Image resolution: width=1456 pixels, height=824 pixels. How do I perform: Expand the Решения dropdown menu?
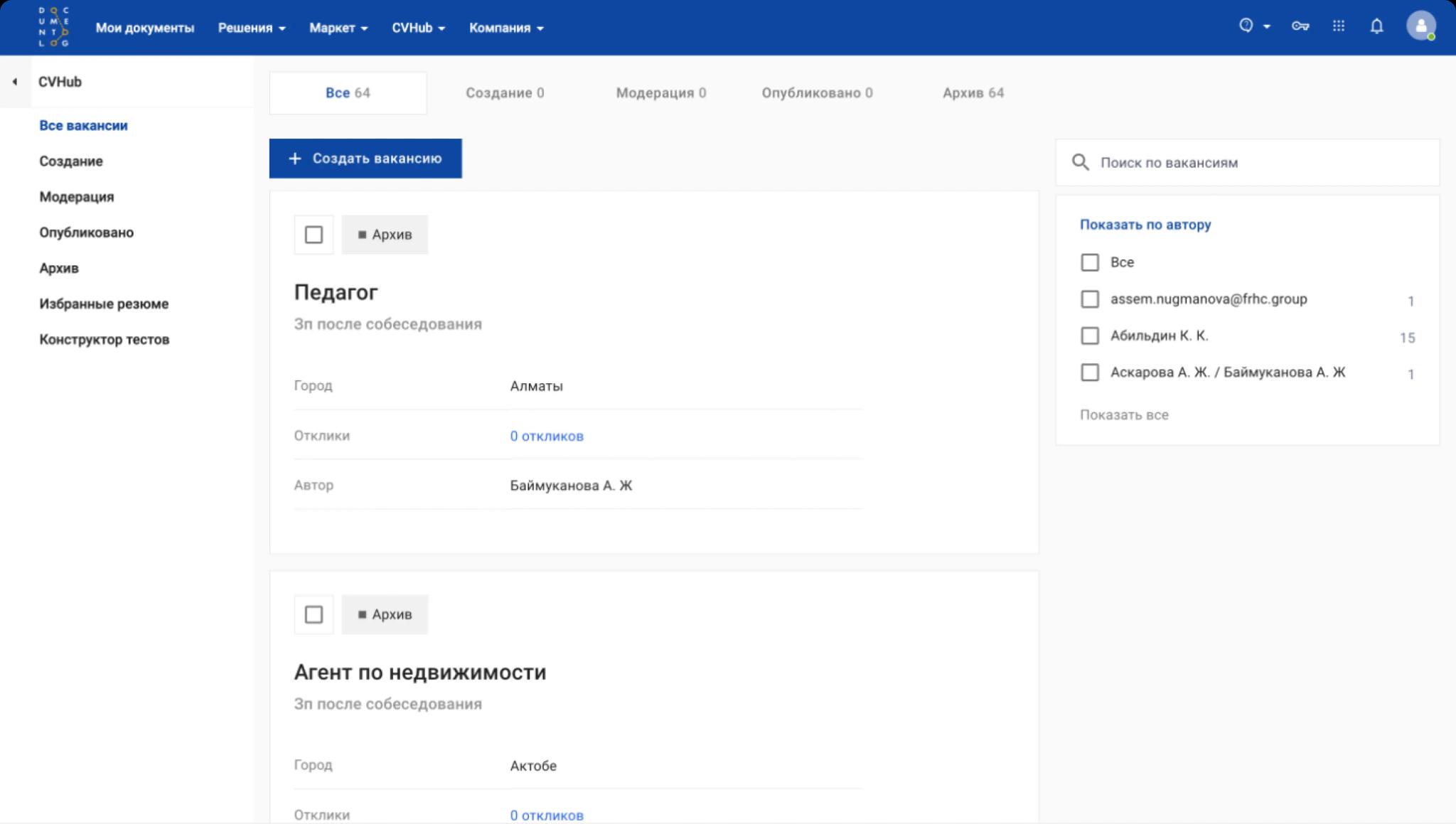click(252, 28)
